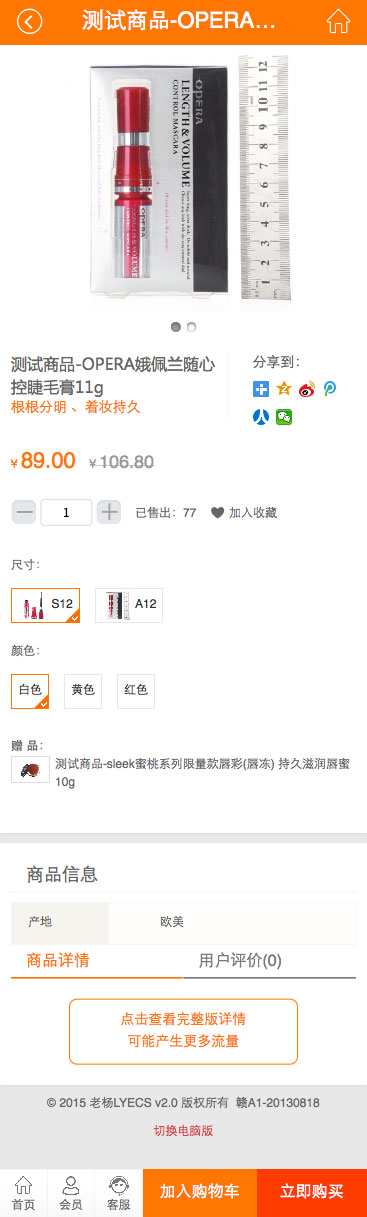Decrease quantity with the minus button
This screenshot has width=367, height=1217.
(25, 513)
